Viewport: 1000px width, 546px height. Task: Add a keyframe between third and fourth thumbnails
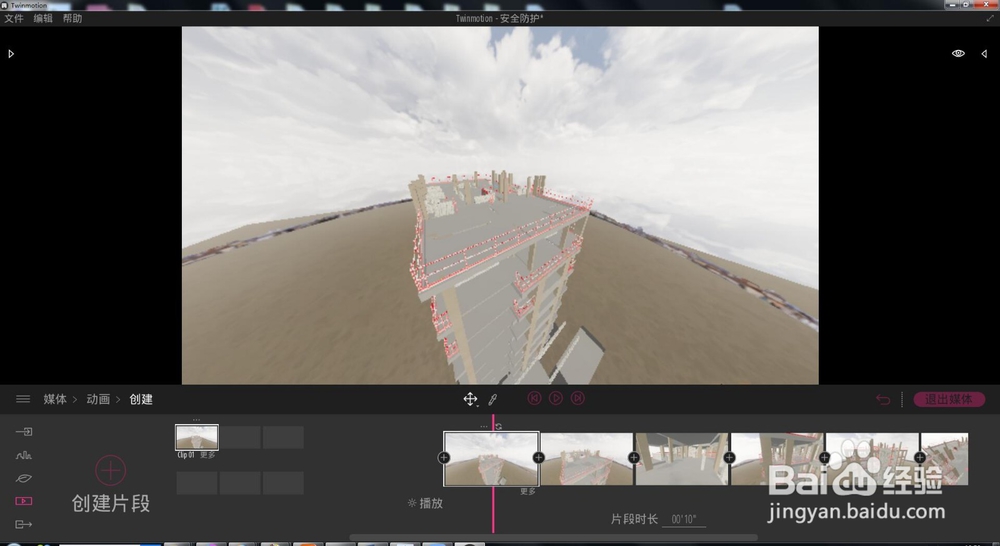click(x=729, y=457)
